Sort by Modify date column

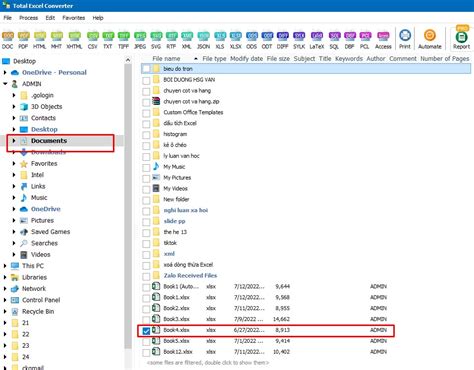[x=246, y=59]
